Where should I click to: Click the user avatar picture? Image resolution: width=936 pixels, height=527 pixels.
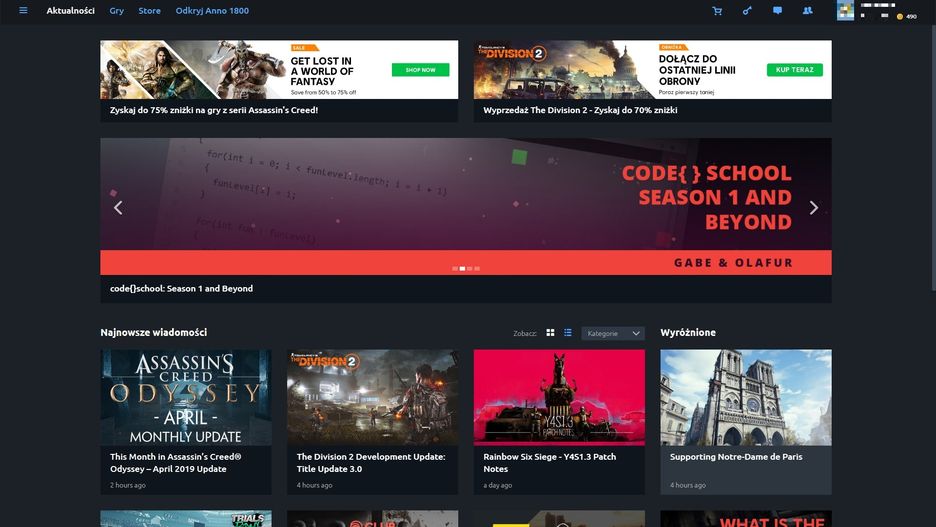pyautogui.click(x=845, y=10)
